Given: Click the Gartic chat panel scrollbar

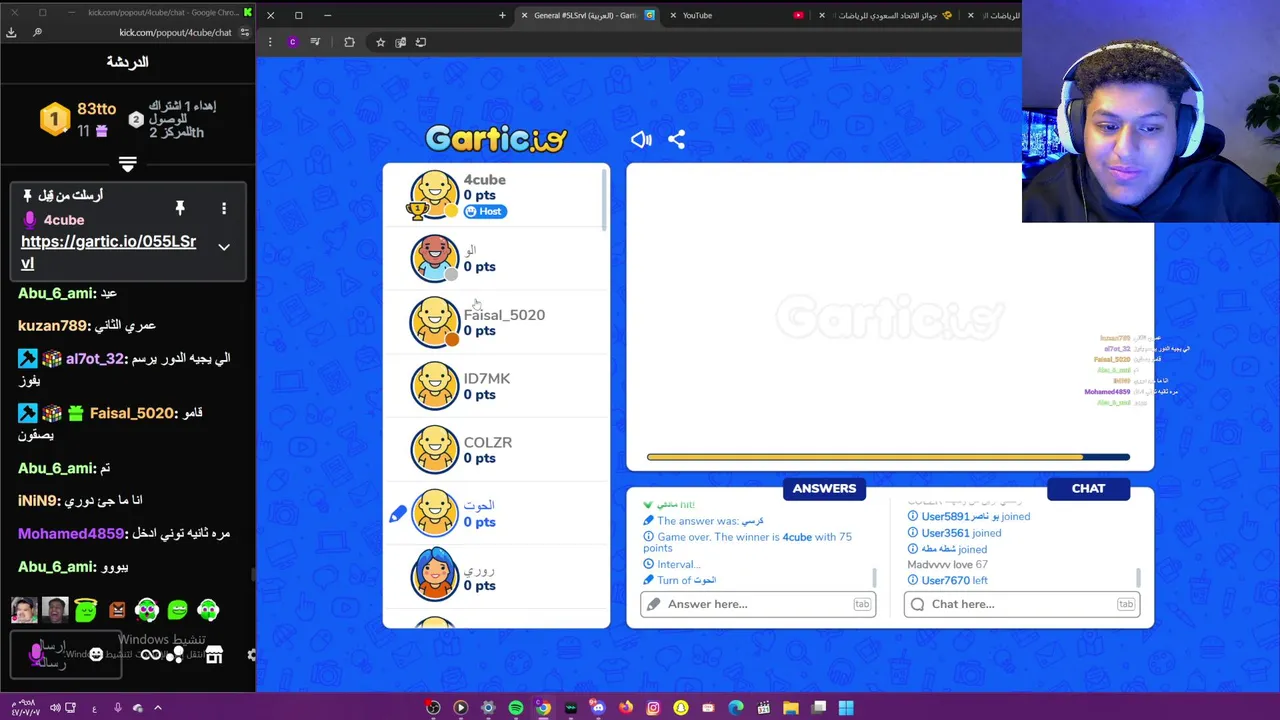Looking at the screenshot, I should 1138,578.
